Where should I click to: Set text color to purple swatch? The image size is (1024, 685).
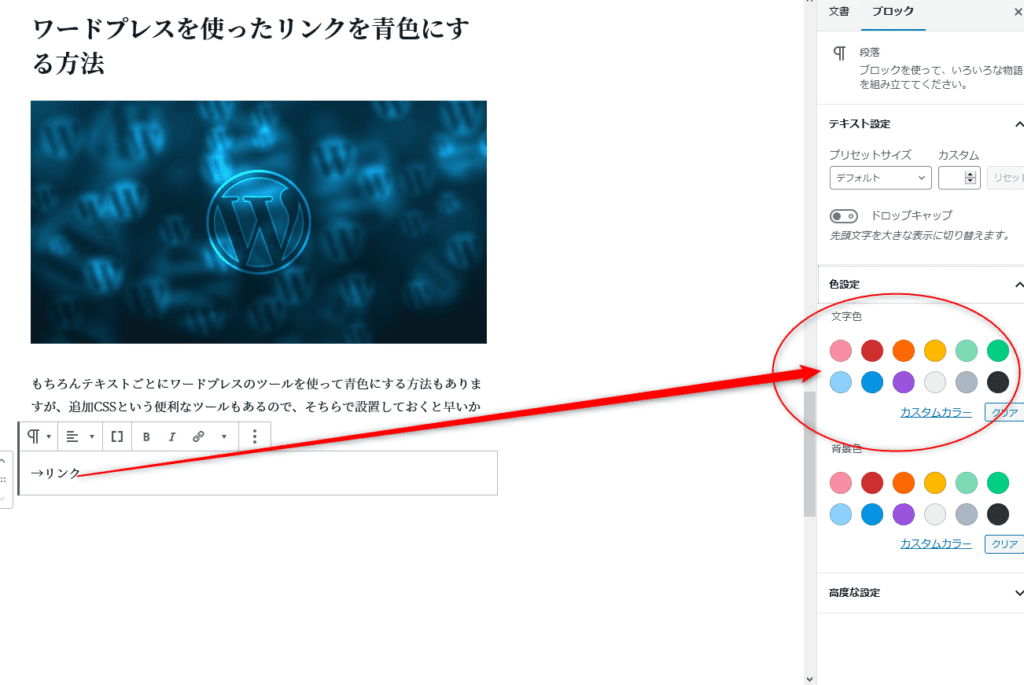pos(903,382)
